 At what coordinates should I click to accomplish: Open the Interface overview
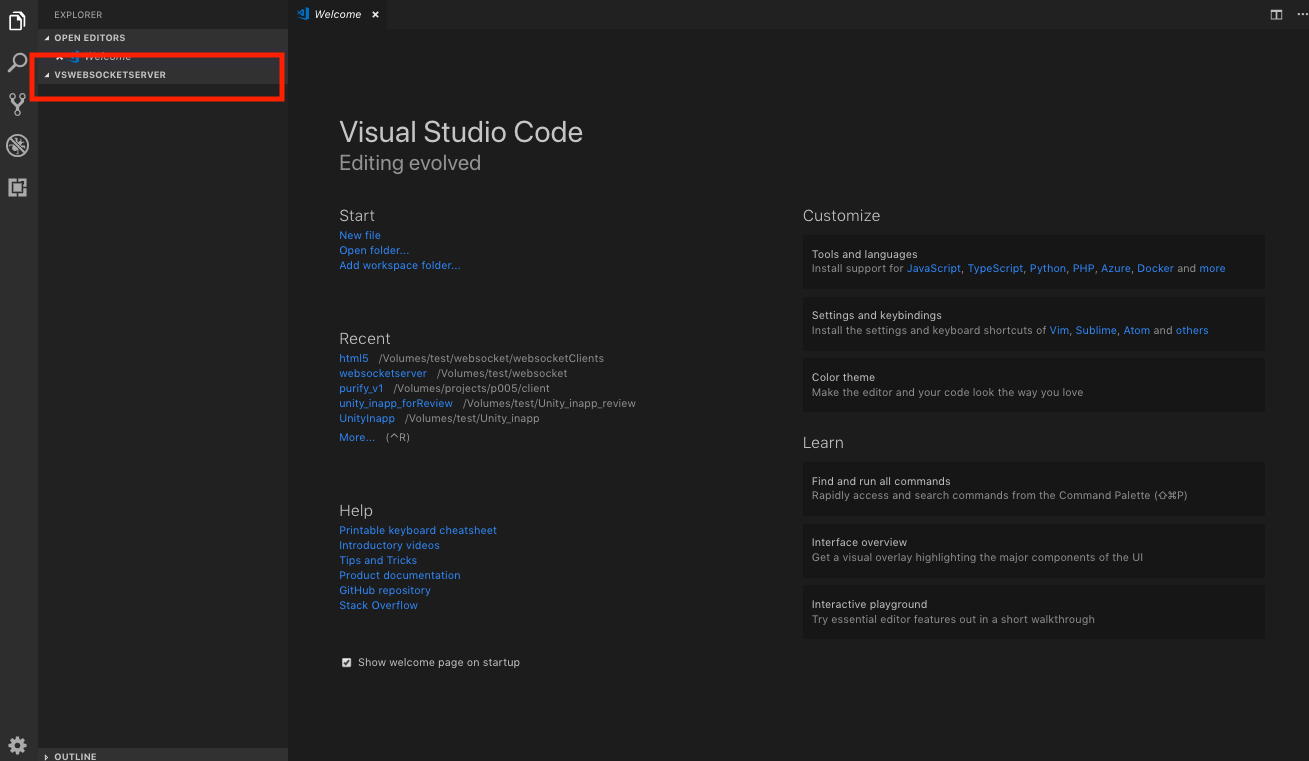point(1033,550)
